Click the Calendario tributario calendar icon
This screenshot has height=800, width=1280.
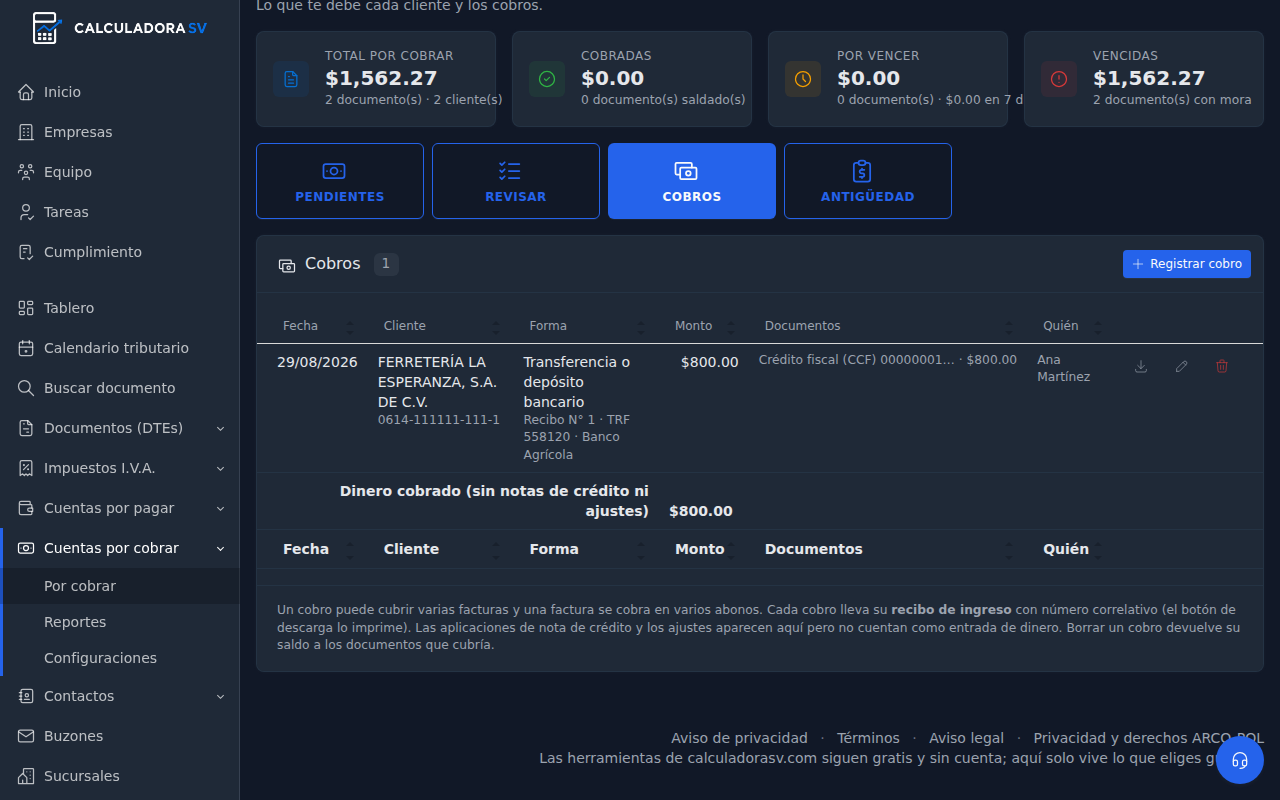tap(26, 348)
